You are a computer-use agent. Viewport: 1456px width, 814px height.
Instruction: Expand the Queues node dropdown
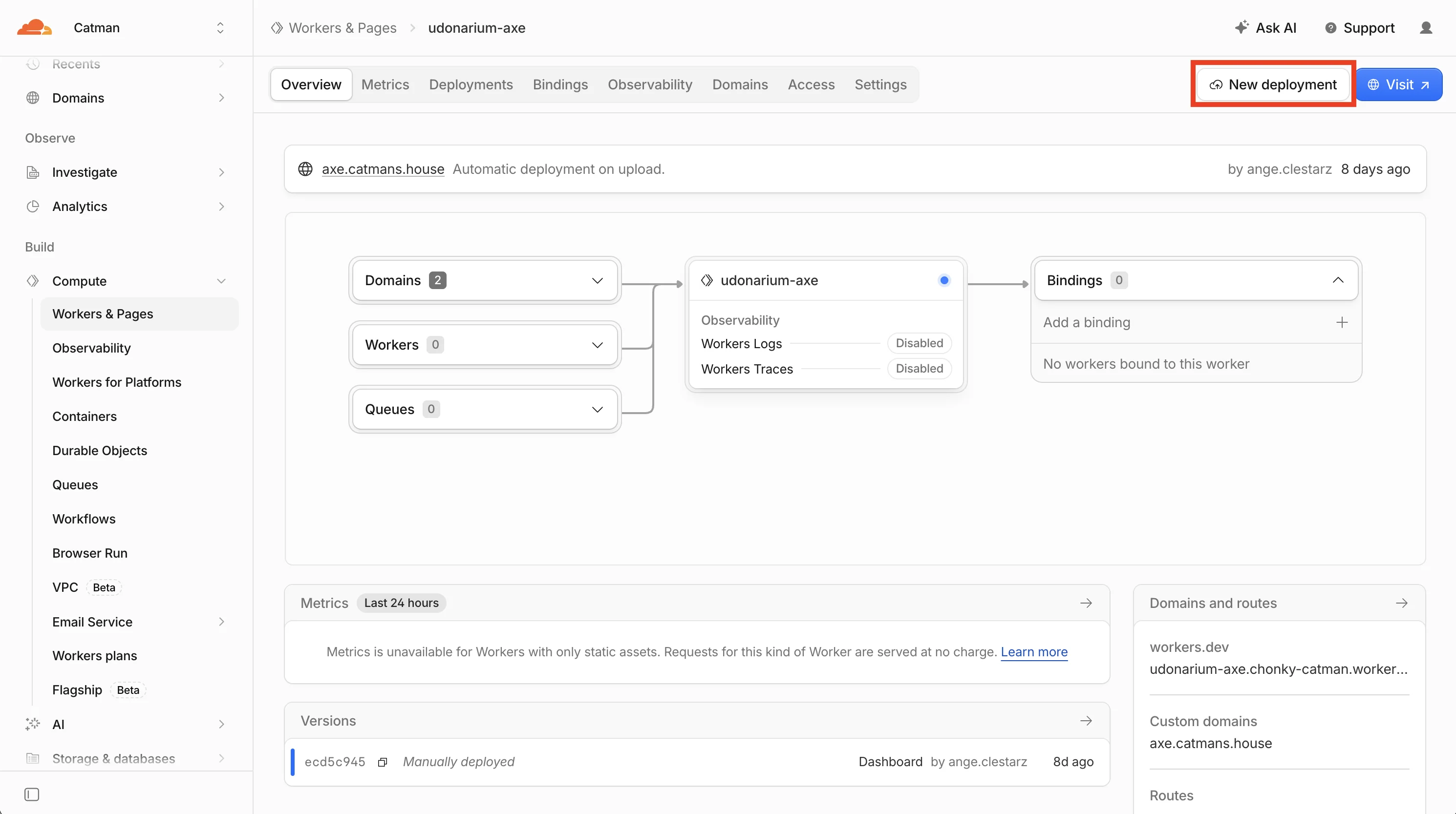pos(597,409)
